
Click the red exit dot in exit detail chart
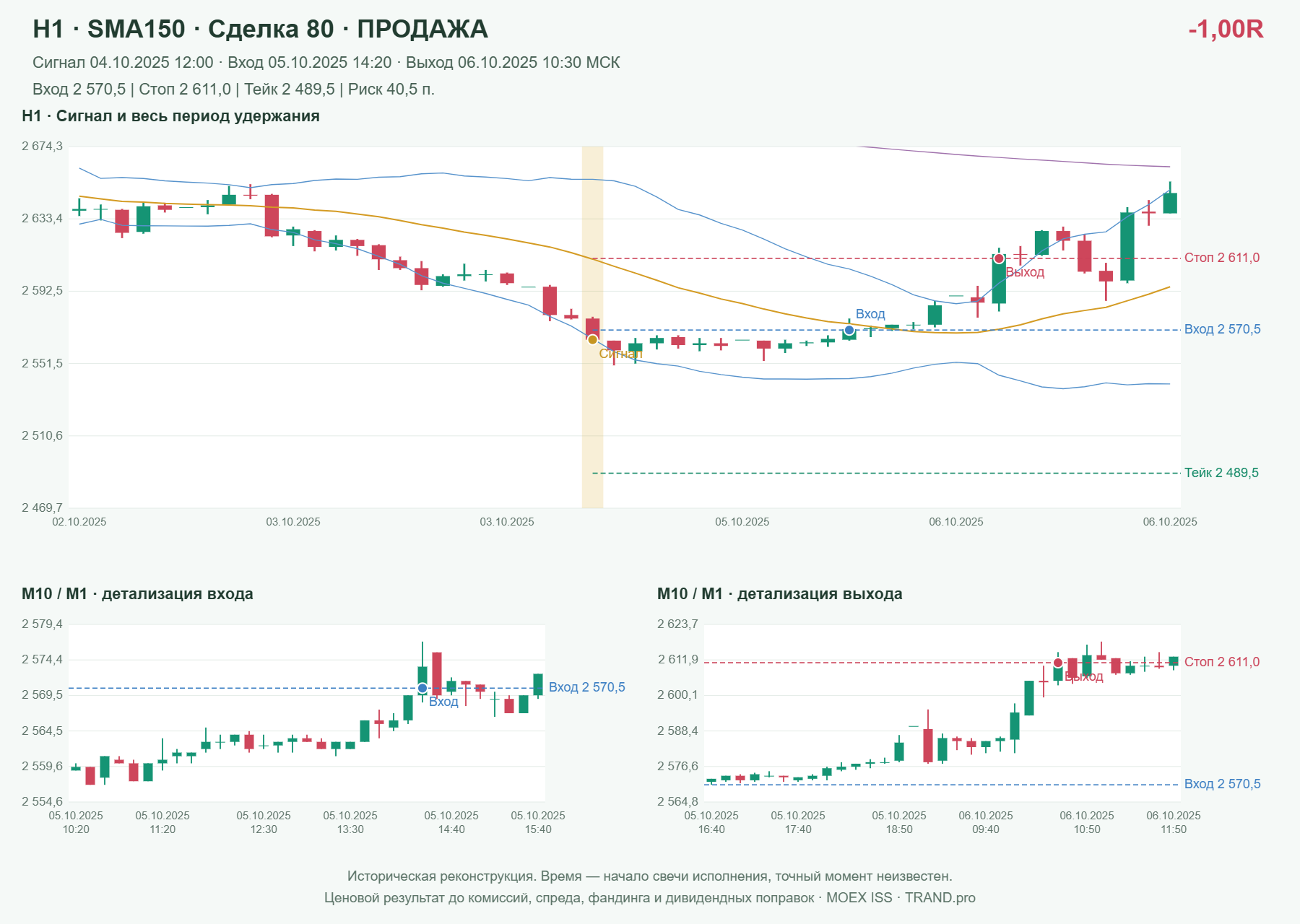tap(1058, 663)
